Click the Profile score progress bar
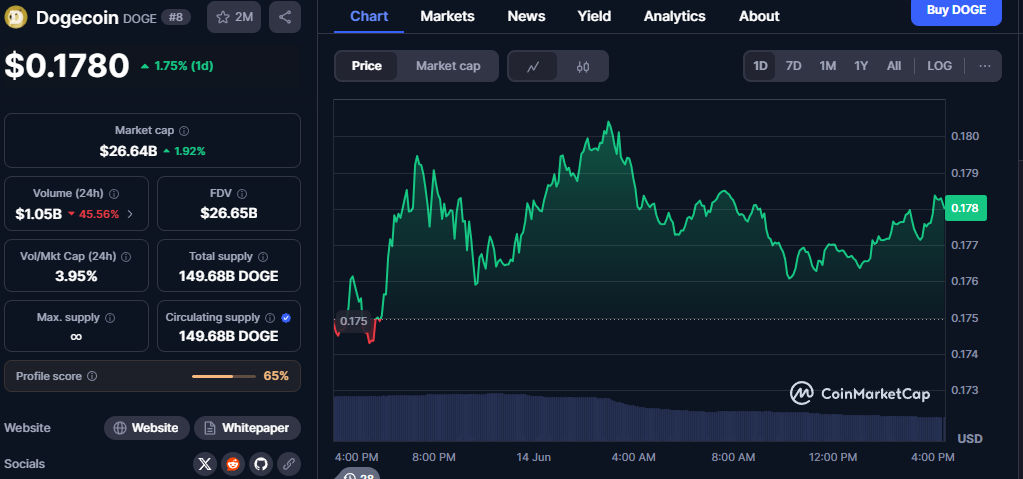Screen dimensions: 1023x479 (224, 377)
